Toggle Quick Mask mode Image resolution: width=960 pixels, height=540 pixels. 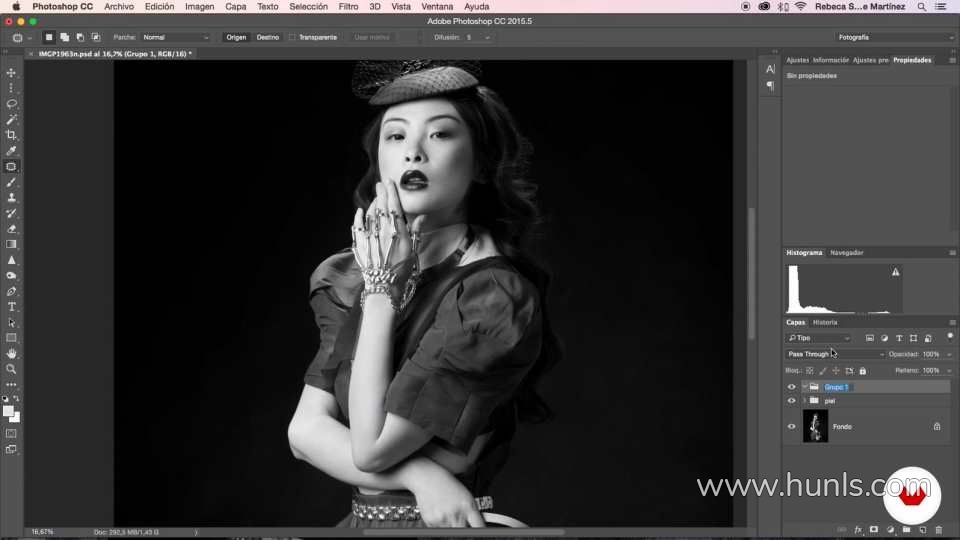coord(11,433)
